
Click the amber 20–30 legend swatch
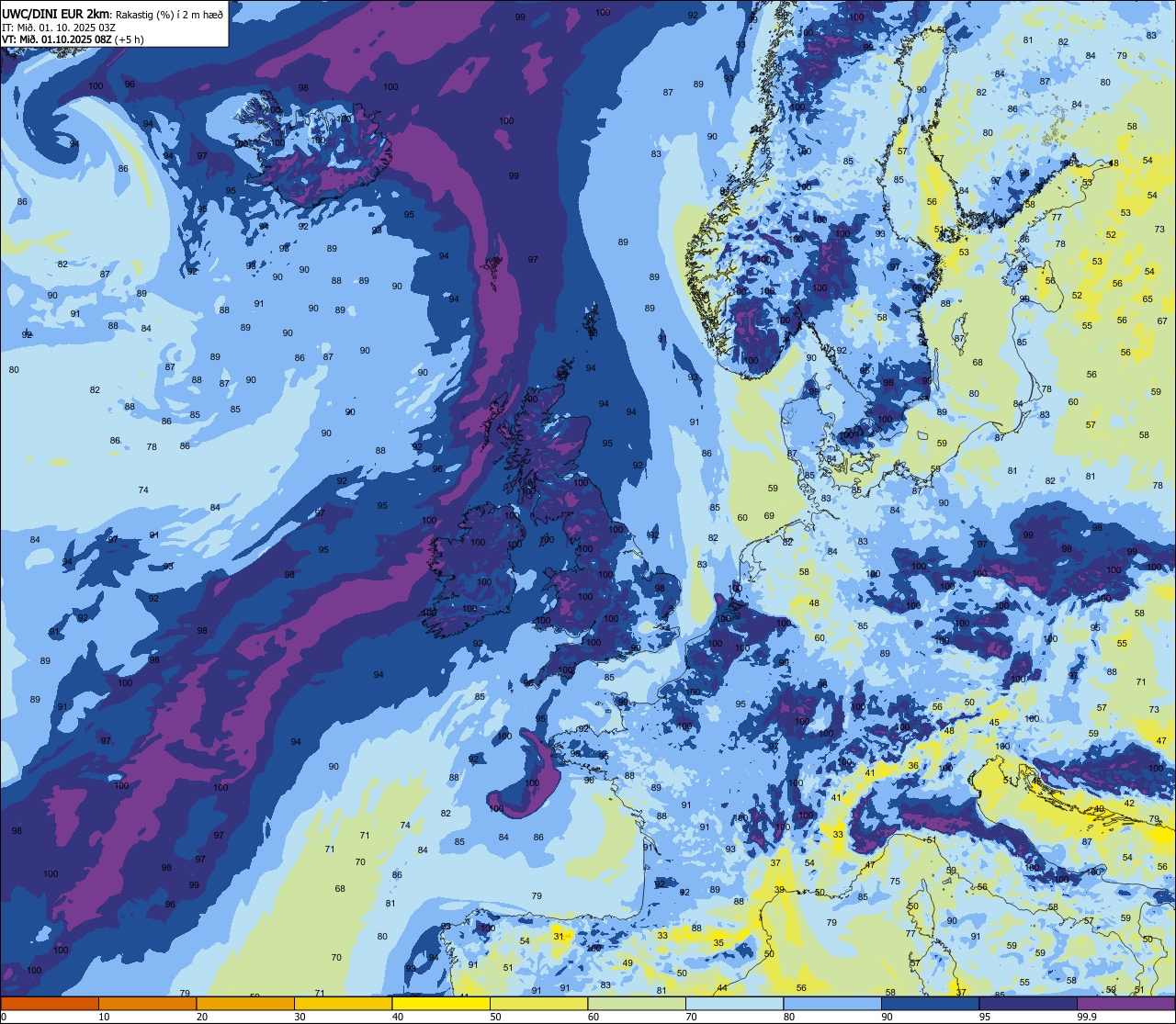pos(245,1003)
